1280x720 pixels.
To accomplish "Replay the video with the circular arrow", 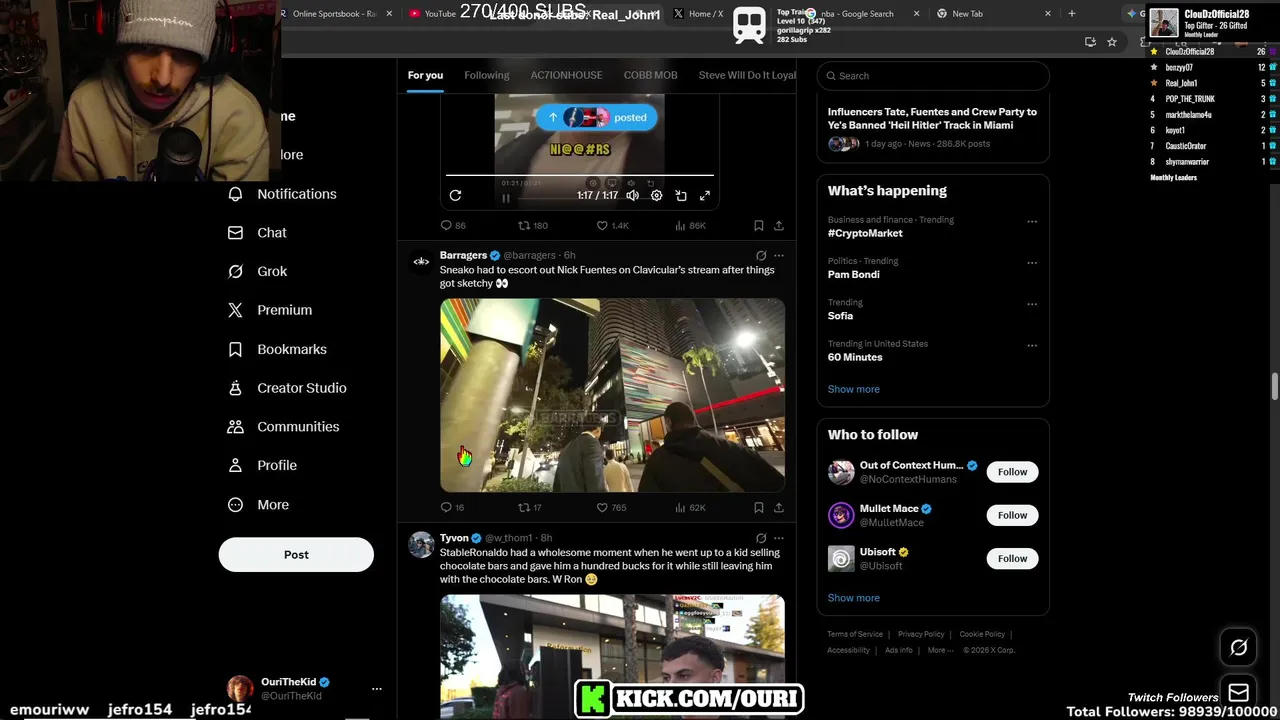I will pyautogui.click(x=455, y=196).
